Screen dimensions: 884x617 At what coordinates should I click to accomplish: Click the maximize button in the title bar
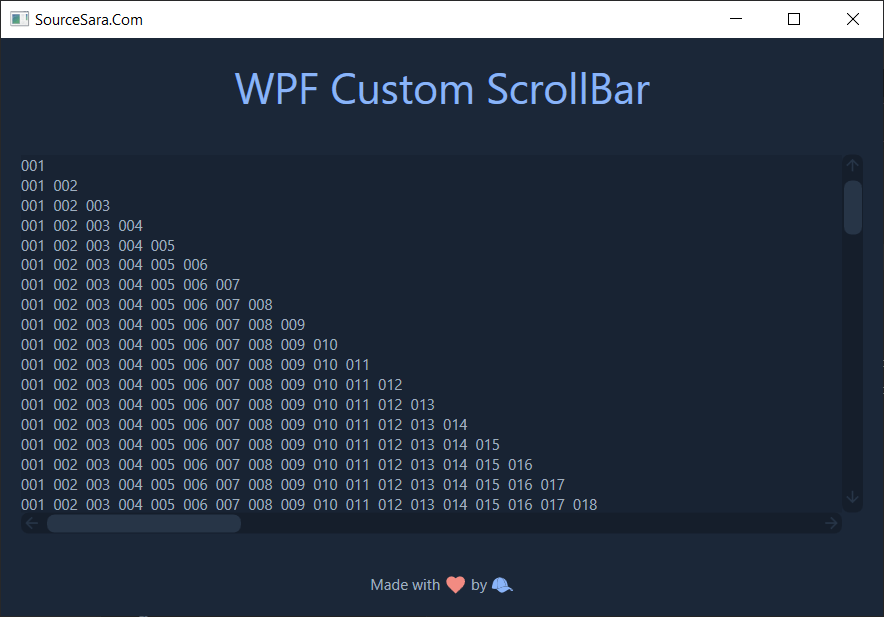click(x=794, y=19)
